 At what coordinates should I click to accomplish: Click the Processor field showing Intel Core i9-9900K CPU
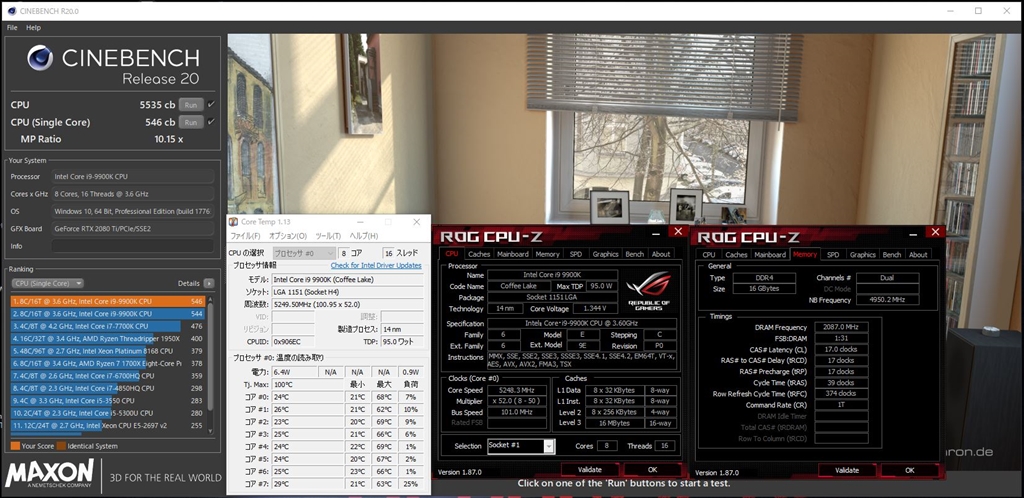click(133, 176)
